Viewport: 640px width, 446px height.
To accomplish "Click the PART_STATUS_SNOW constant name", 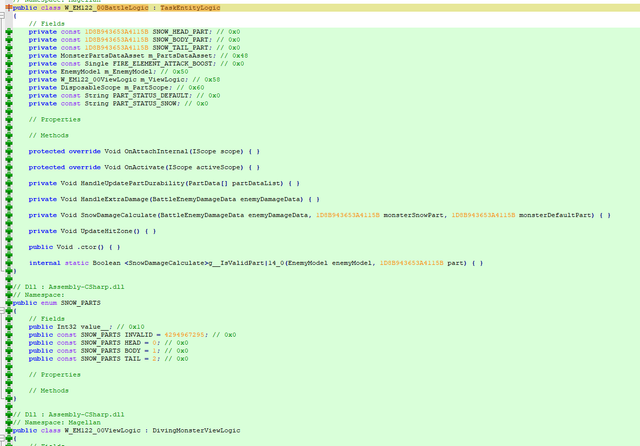I will [x=144, y=103].
